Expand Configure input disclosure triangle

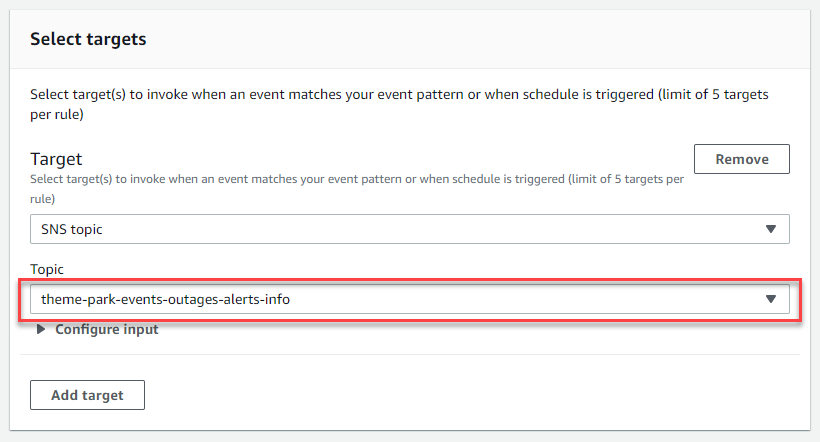40,330
